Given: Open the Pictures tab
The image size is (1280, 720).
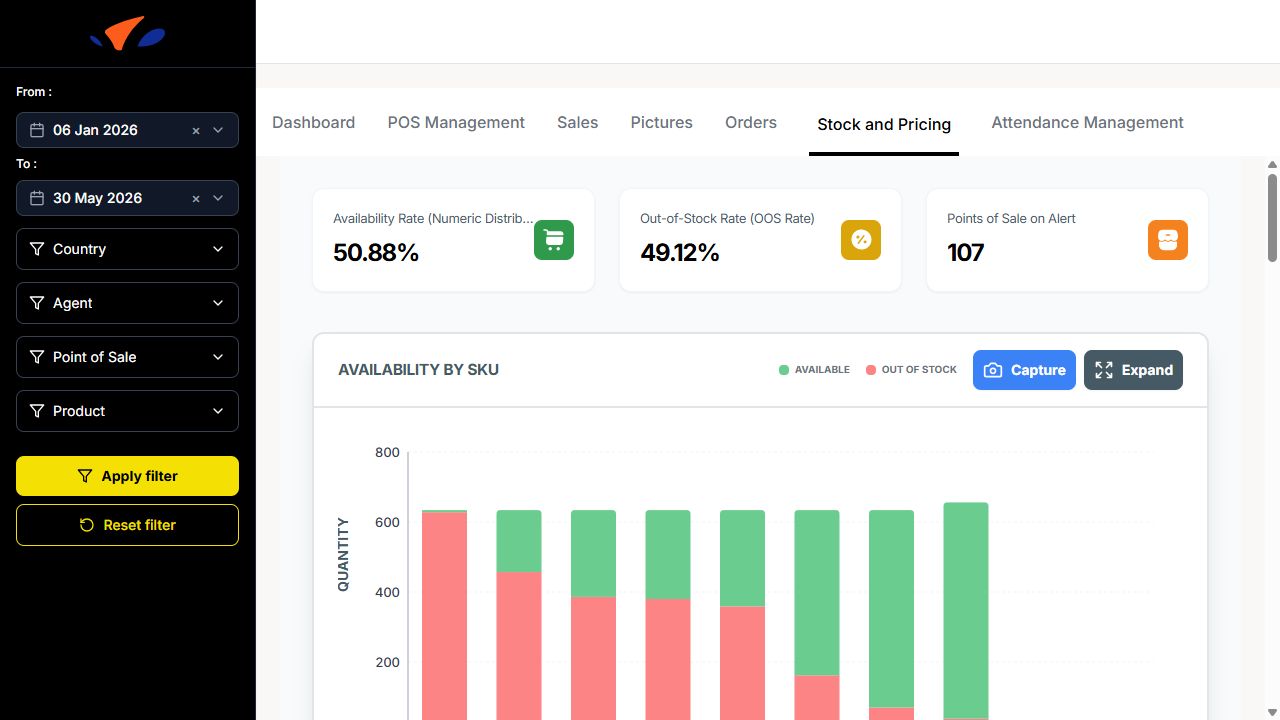Looking at the screenshot, I should 661,122.
